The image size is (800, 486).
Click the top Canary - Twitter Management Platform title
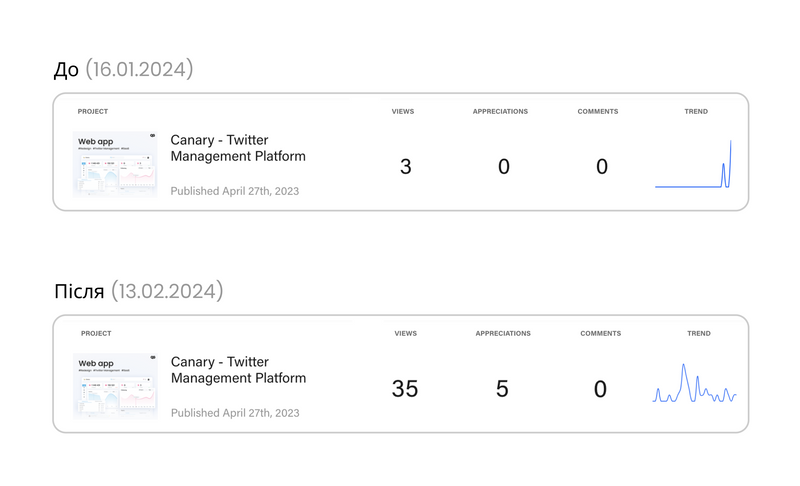238,148
